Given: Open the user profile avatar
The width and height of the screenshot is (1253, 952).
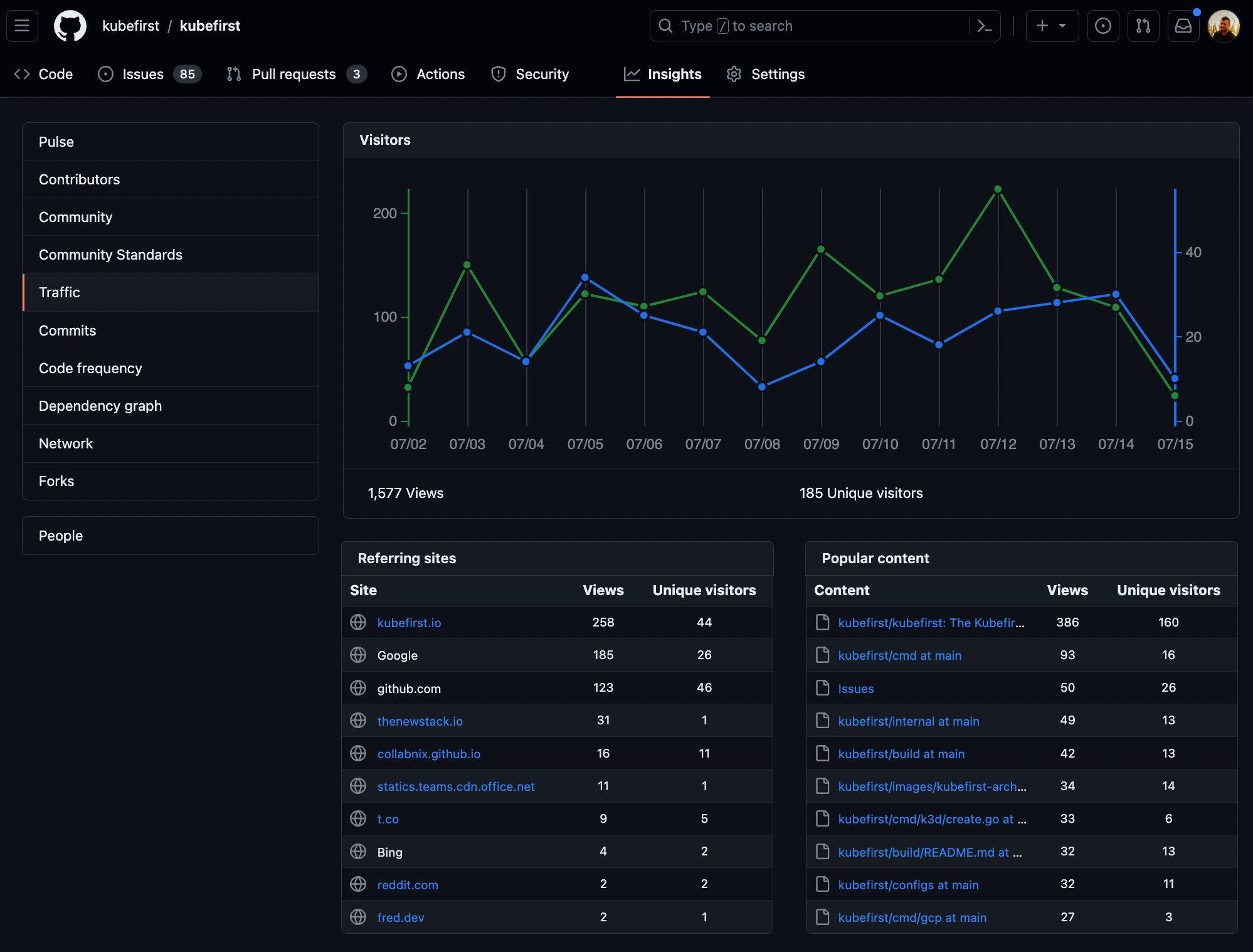Looking at the screenshot, I should [x=1224, y=26].
